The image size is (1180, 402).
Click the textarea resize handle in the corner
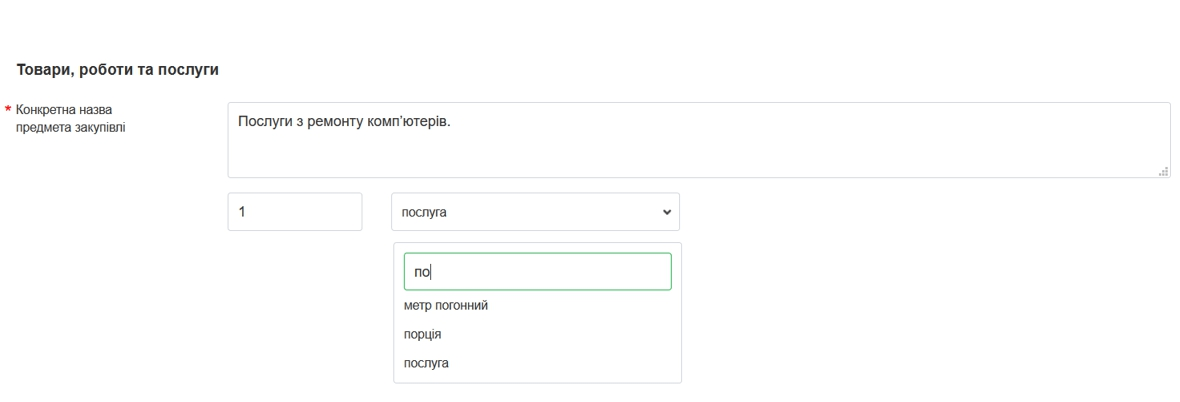click(x=1163, y=171)
